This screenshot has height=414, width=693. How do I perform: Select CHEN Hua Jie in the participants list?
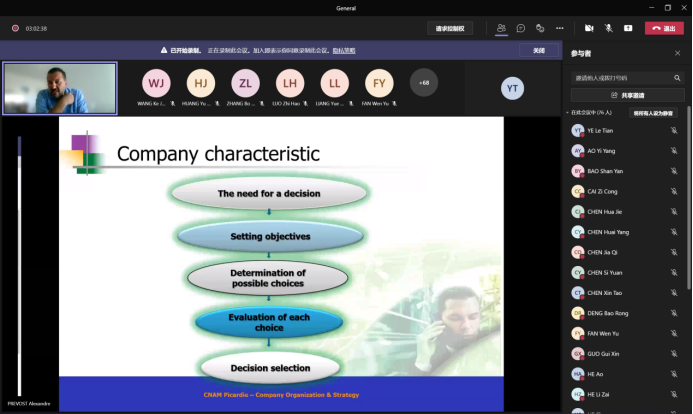tap(606, 211)
